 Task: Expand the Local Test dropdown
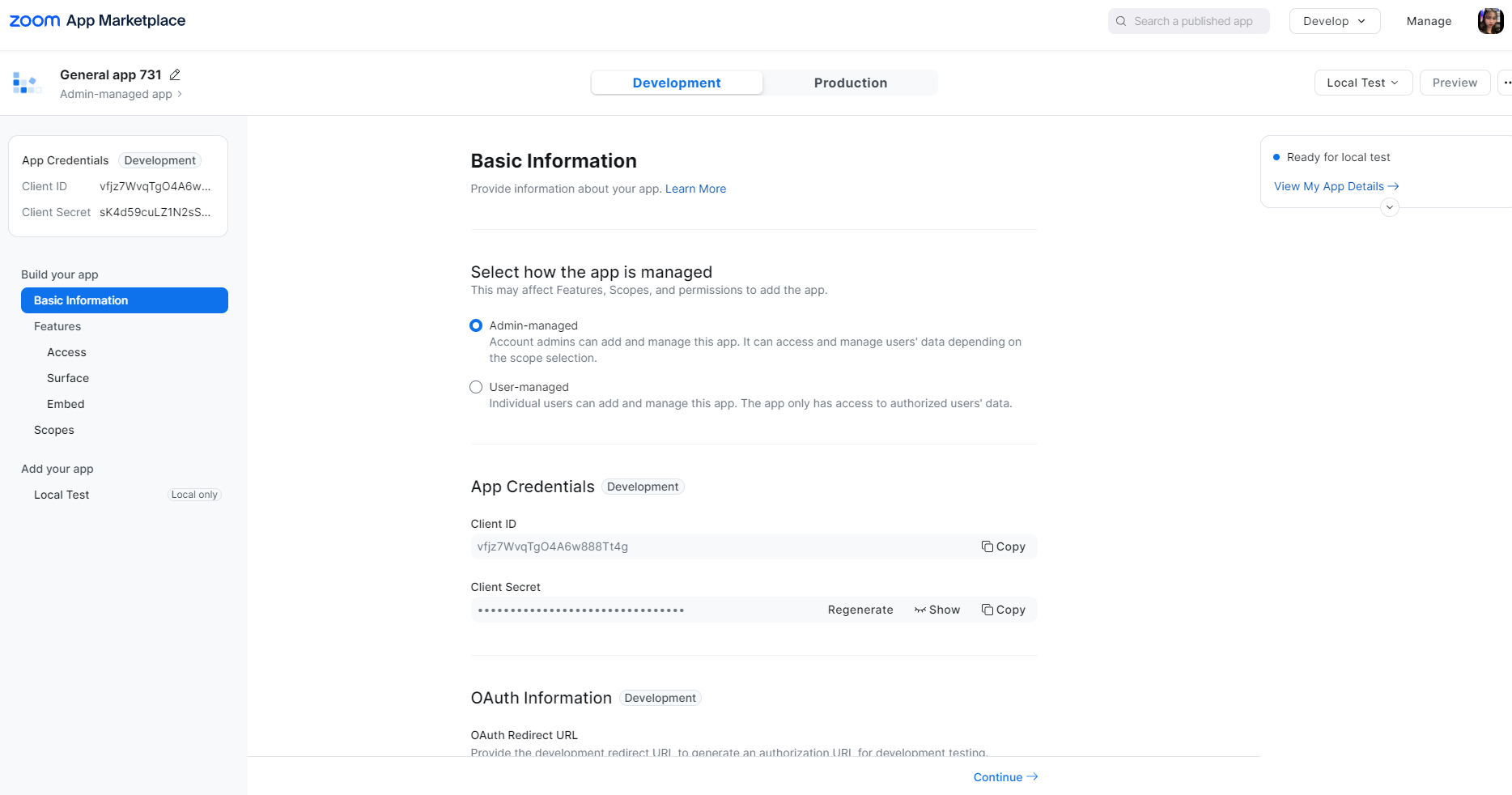1363,83
